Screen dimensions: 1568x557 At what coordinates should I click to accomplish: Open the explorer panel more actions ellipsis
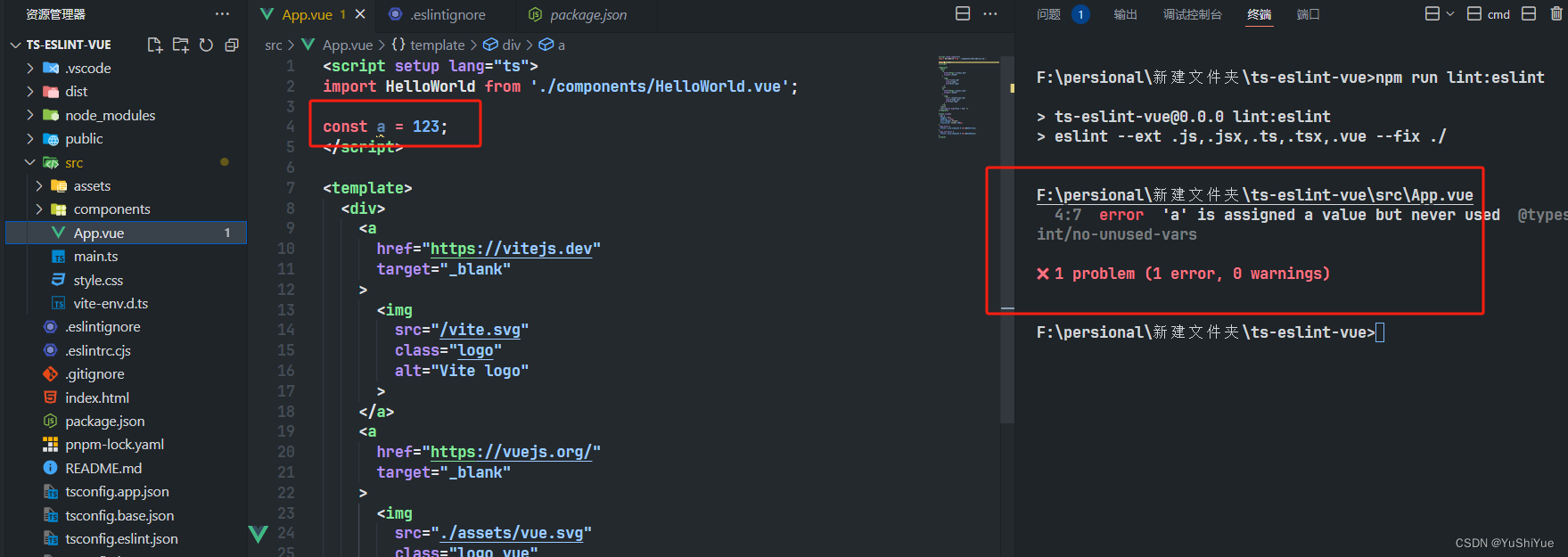tap(222, 14)
